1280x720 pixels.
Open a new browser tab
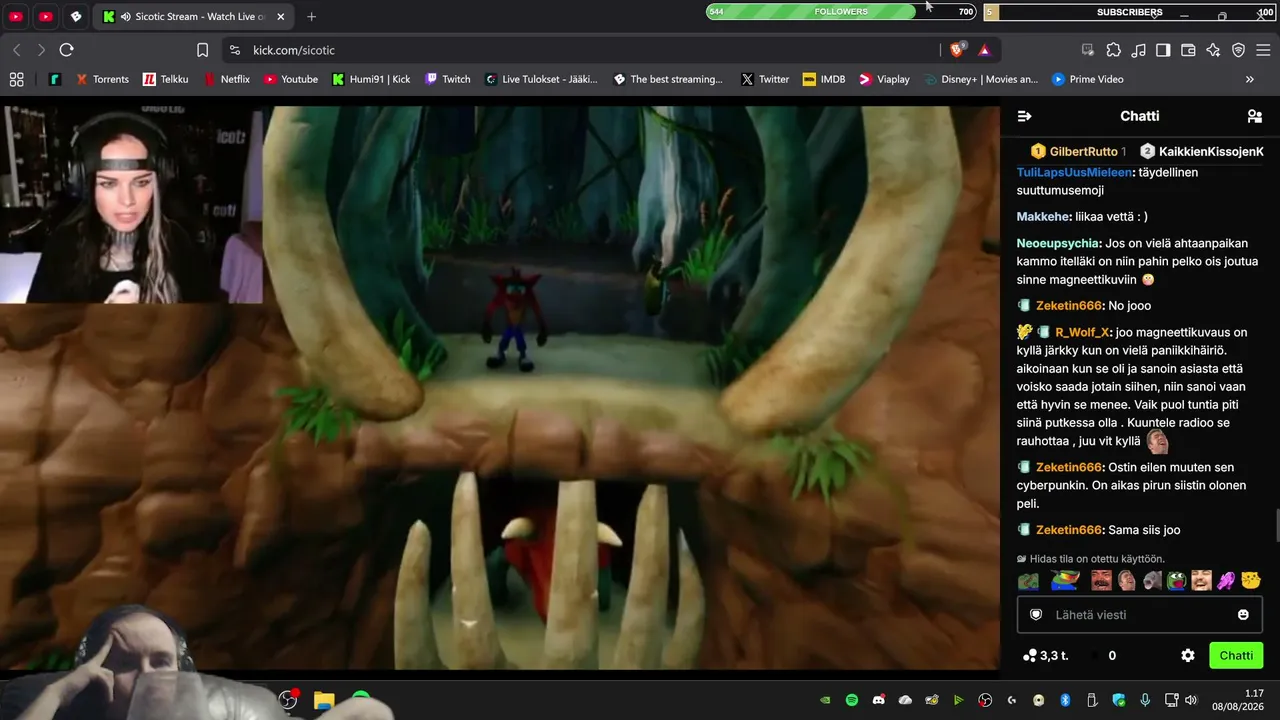(x=312, y=17)
